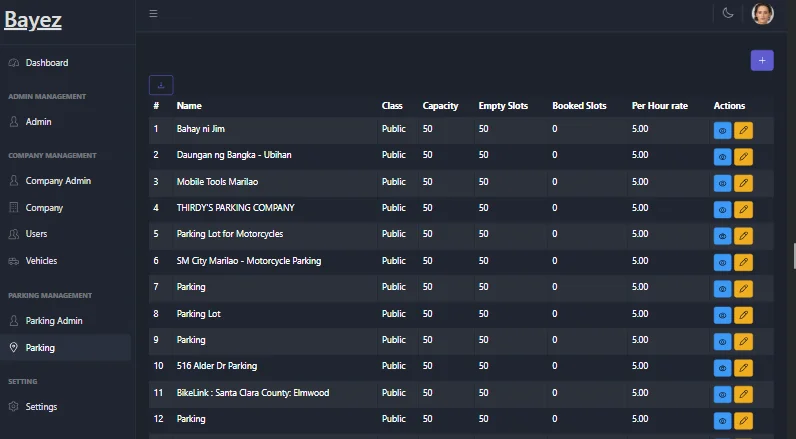The height and width of the screenshot is (439, 796).
Task: Click the purple add parking plus button
Action: tap(762, 61)
